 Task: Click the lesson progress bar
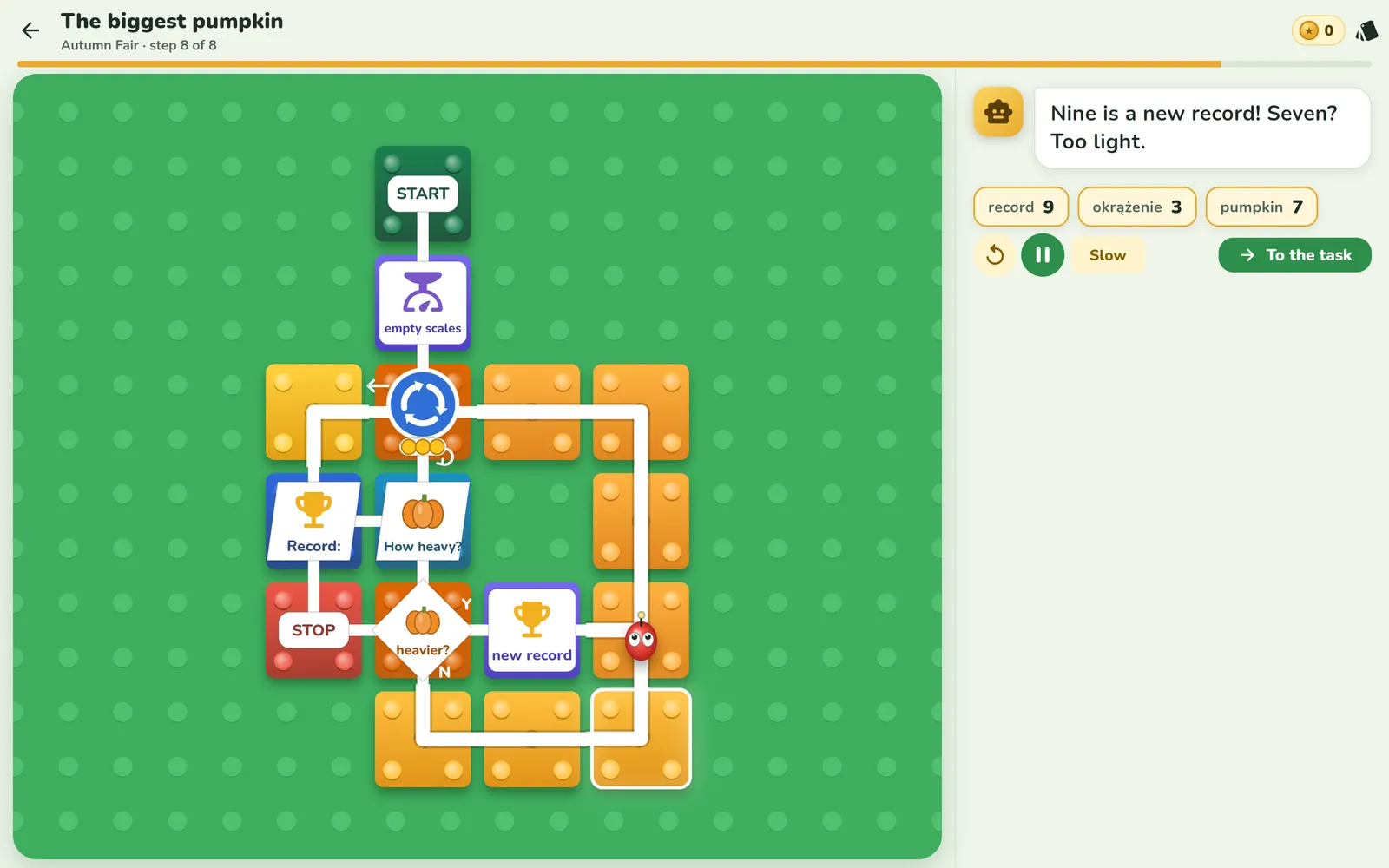(694, 64)
